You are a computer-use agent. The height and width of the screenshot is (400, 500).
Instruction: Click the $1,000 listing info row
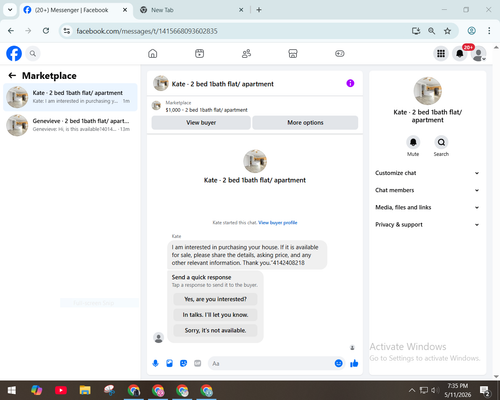(x=255, y=106)
